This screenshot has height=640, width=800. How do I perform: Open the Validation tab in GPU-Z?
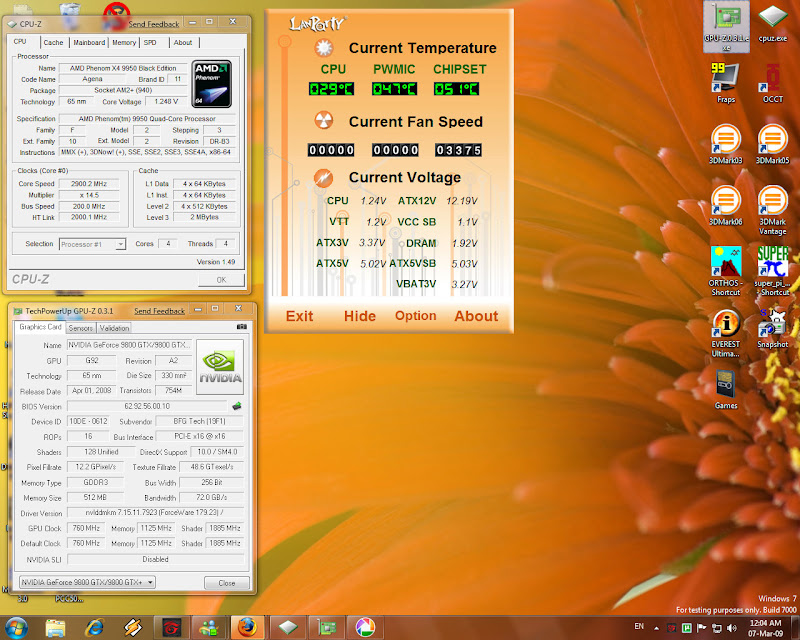[114, 328]
